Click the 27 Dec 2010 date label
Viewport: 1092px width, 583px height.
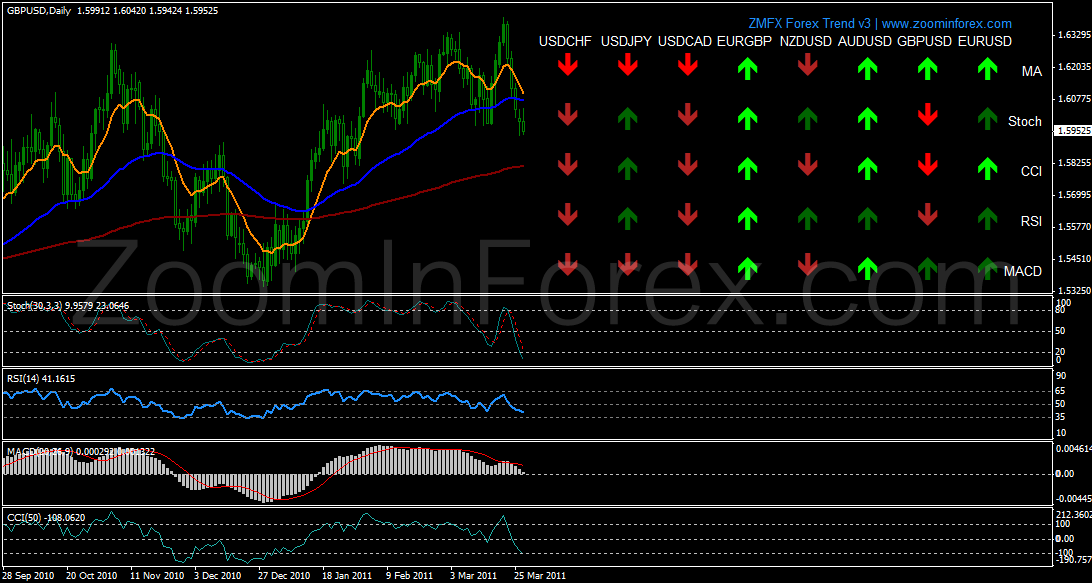tap(283, 576)
